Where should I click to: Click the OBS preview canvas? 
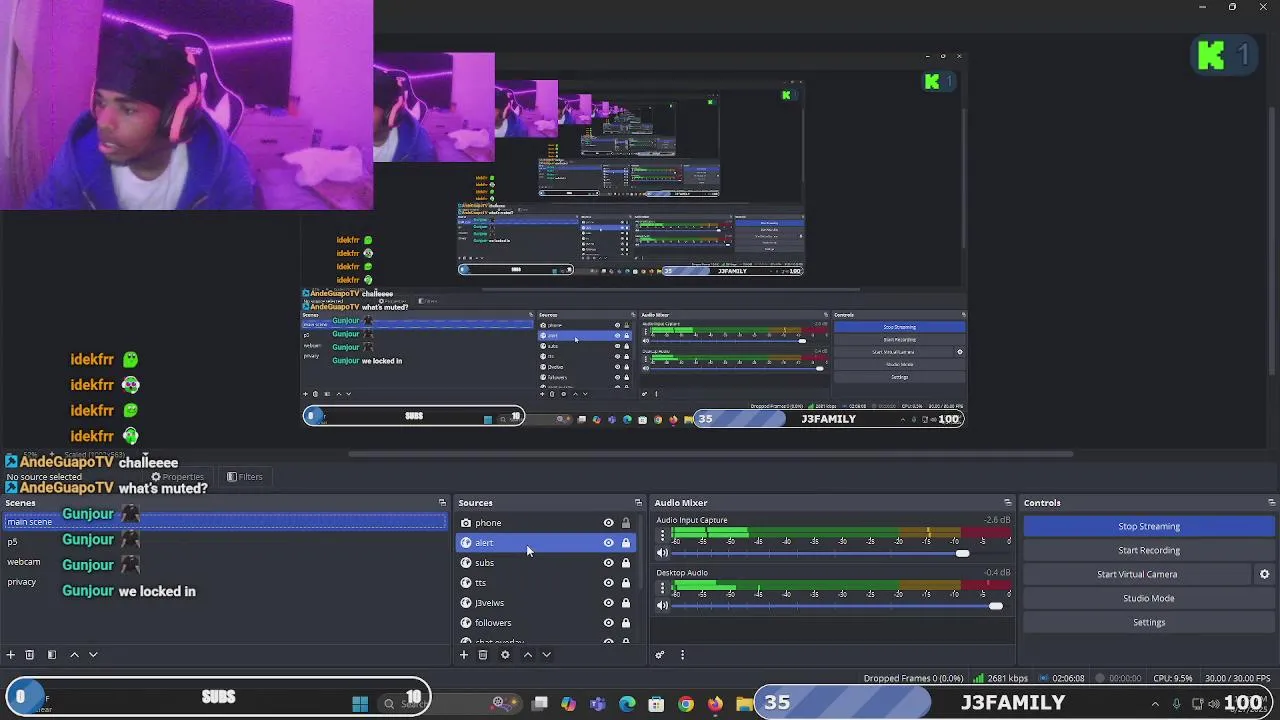click(634, 240)
